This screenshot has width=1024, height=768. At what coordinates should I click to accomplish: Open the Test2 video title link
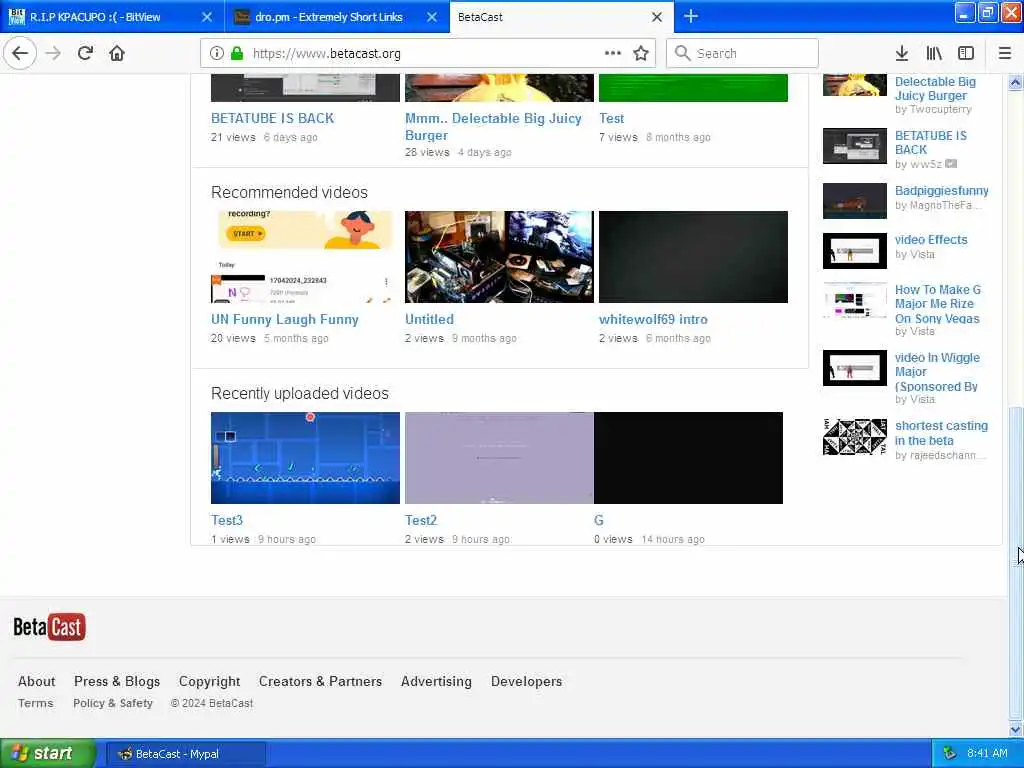click(421, 520)
